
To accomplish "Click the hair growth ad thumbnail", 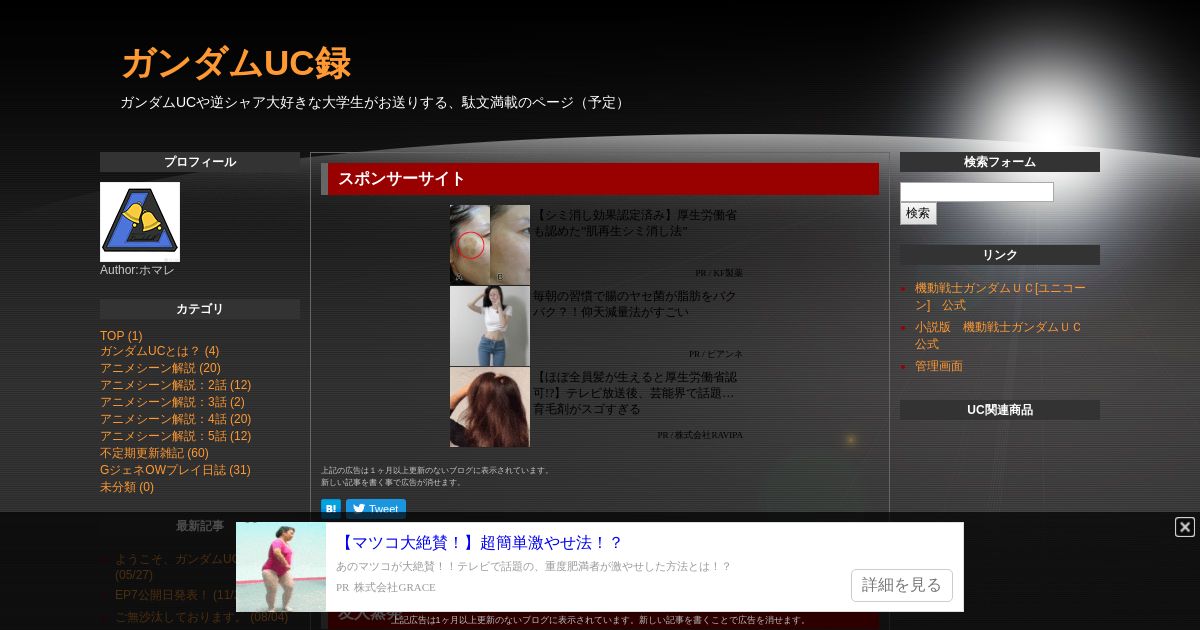I will [490, 407].
